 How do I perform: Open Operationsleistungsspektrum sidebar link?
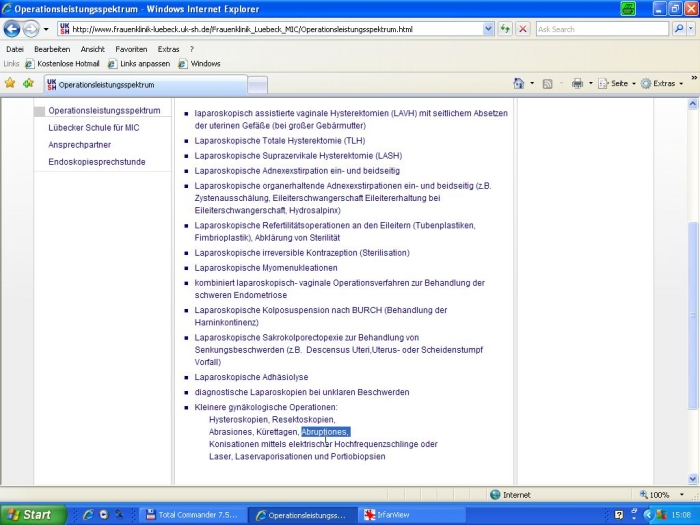(104, 111)
